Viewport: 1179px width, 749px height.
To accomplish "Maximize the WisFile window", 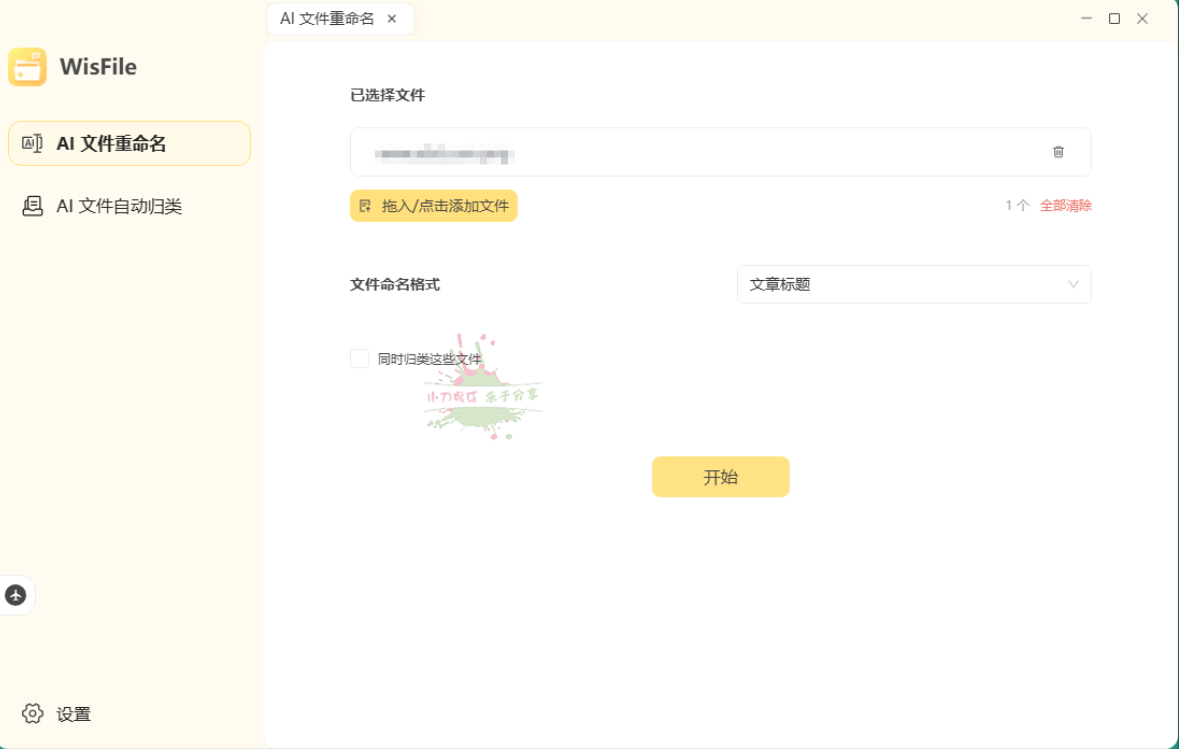I will [1114, 19].
